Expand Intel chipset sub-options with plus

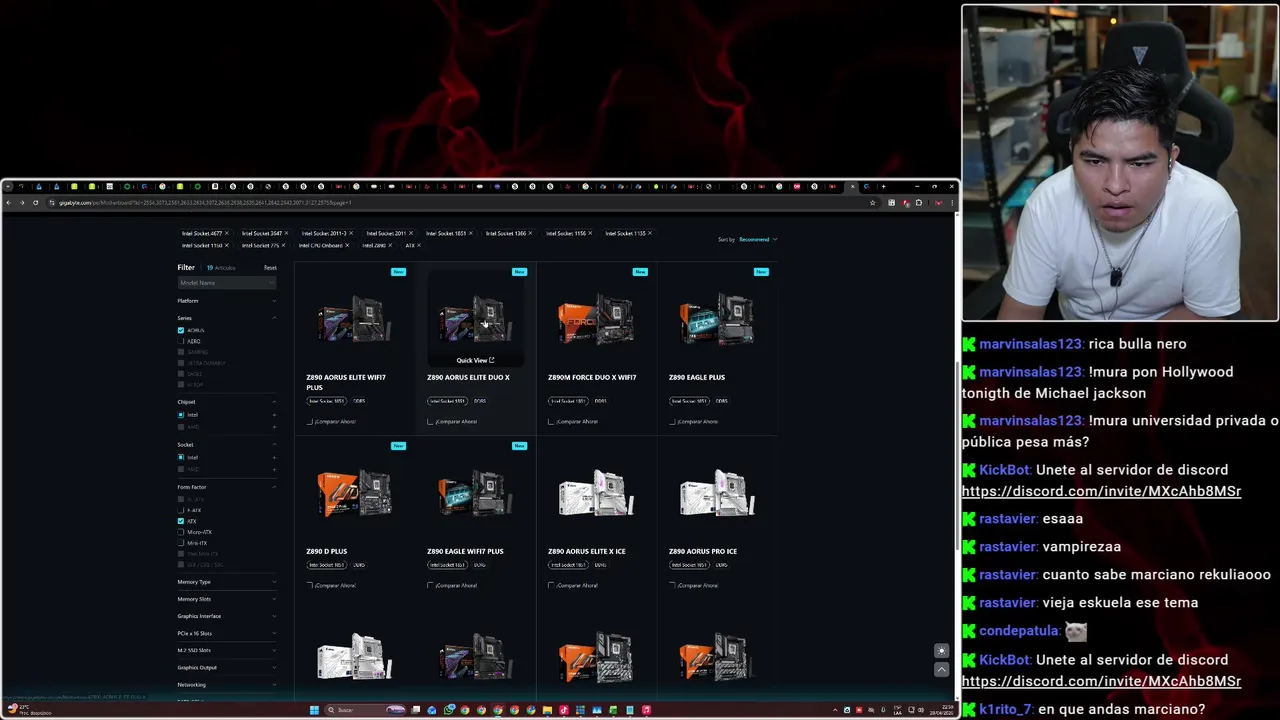(x=274, y=415)
